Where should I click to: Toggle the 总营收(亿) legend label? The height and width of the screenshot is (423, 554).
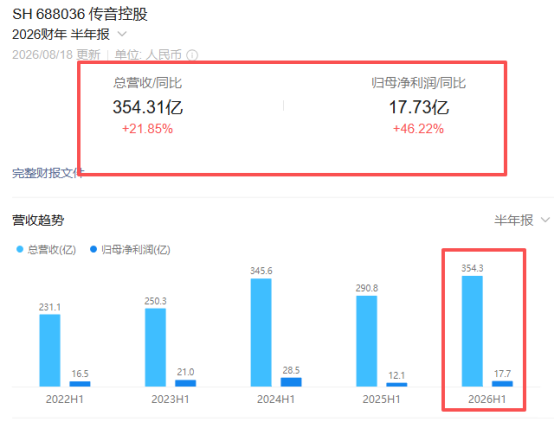tap(52, 250)
